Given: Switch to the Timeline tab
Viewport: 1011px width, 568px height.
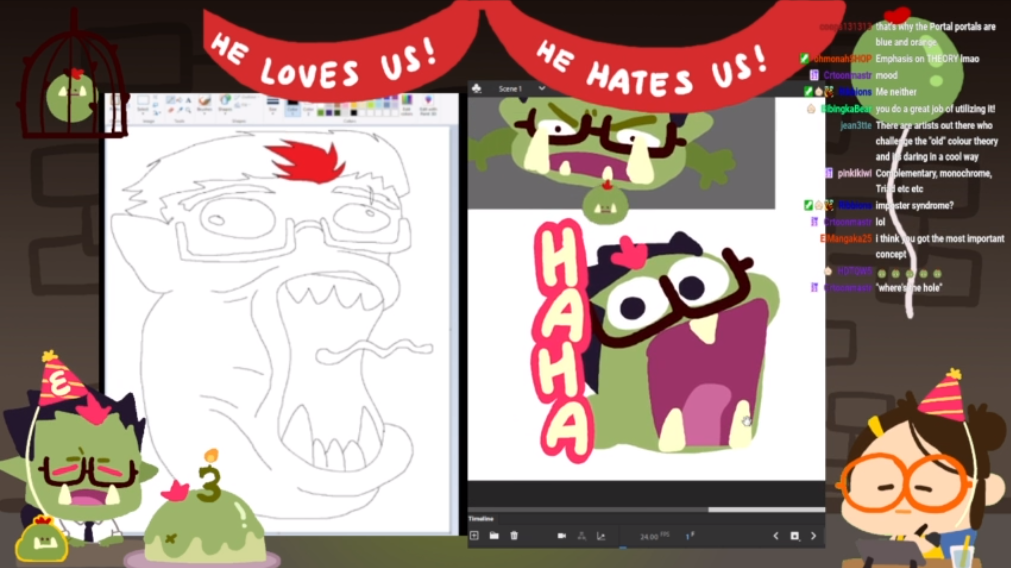Looking at the screenshot, I should pos(481,519).
